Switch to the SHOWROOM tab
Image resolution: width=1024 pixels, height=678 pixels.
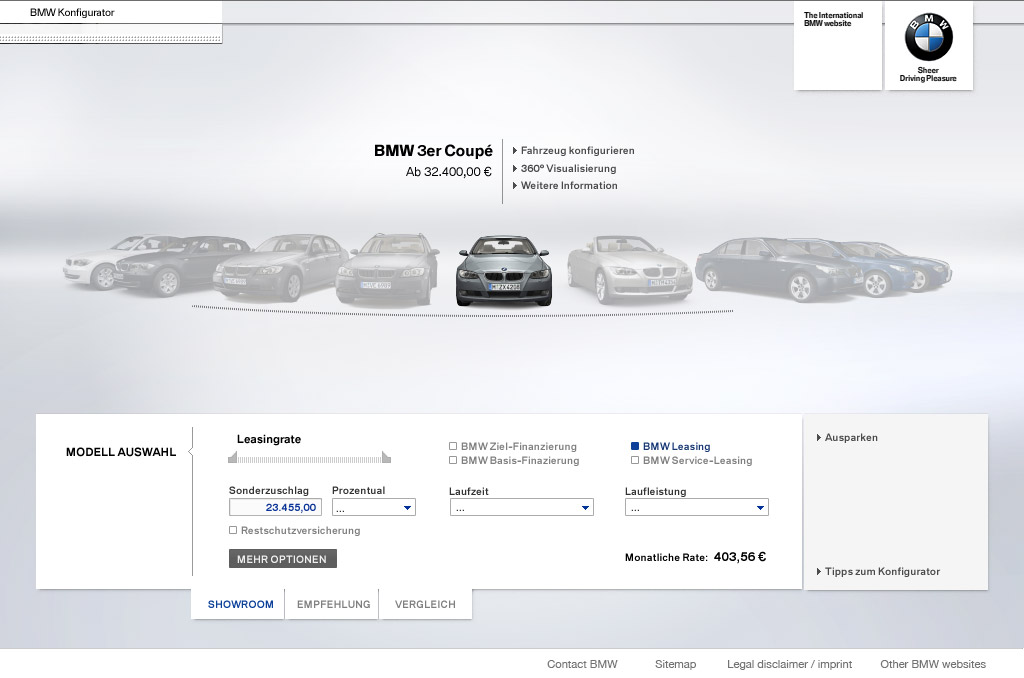click(240, 604)
